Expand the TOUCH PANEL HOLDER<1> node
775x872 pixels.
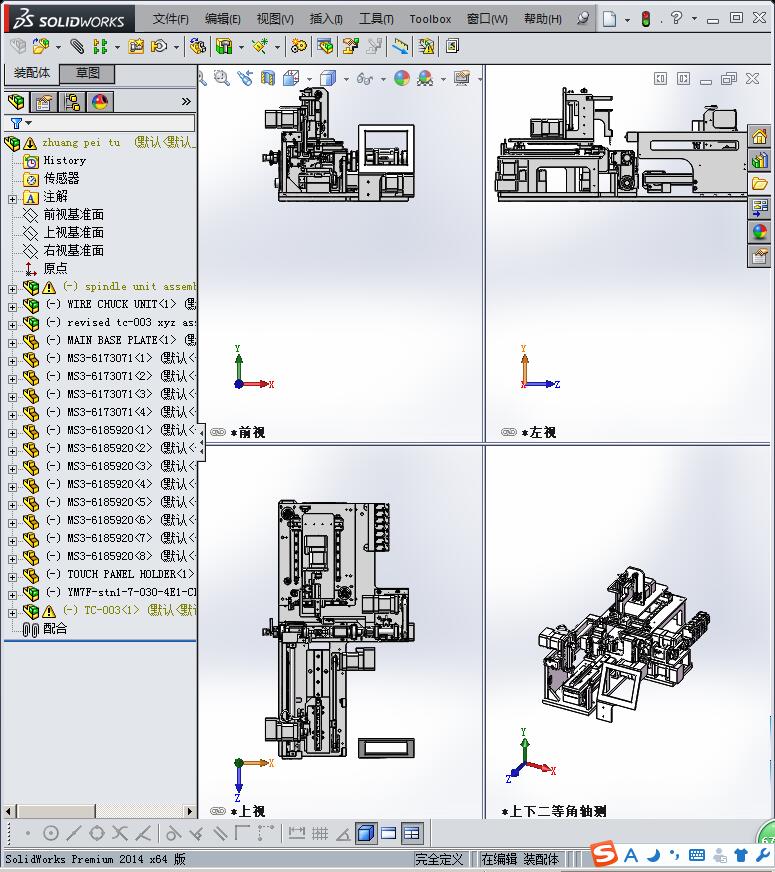click(12, 577)
